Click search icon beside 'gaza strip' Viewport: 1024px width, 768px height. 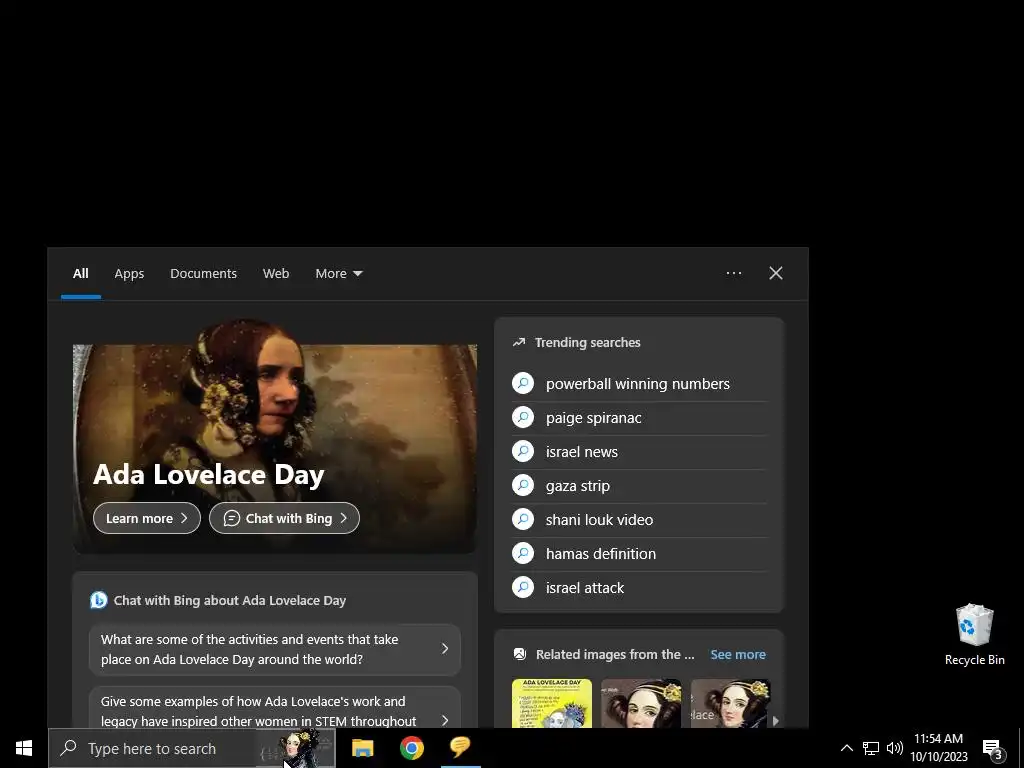click(x=523, y=485)
